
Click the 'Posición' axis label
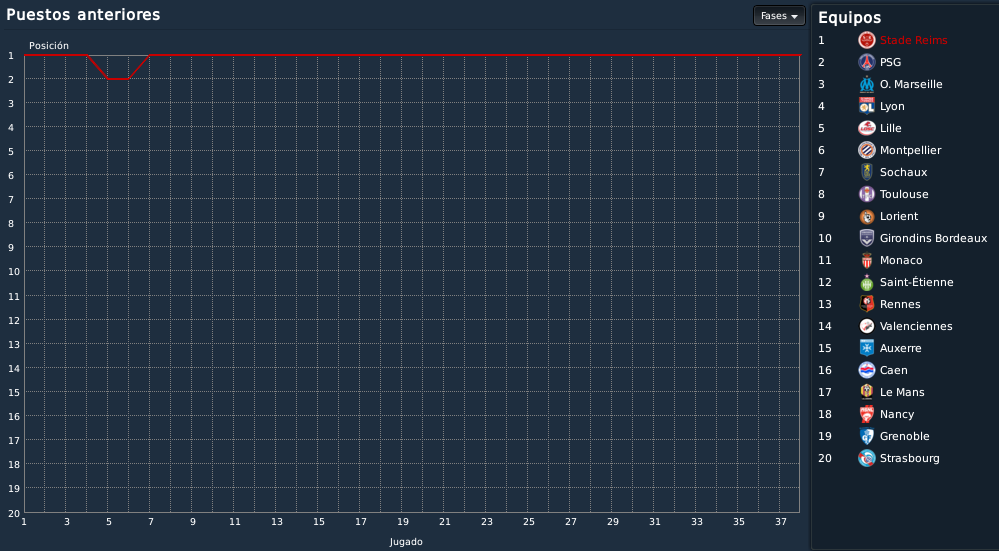pos(48,46)
